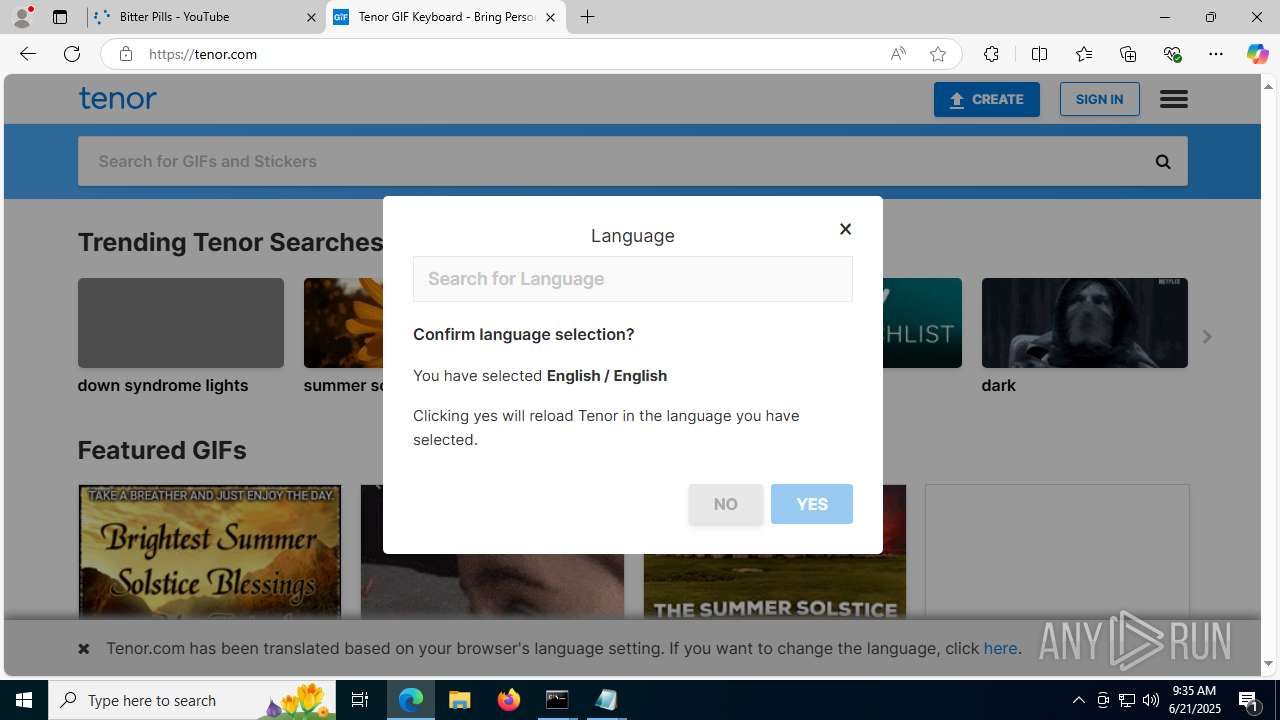
Task: Close the Tenor GIF Keyboard tab
Action: coord(550,17)
